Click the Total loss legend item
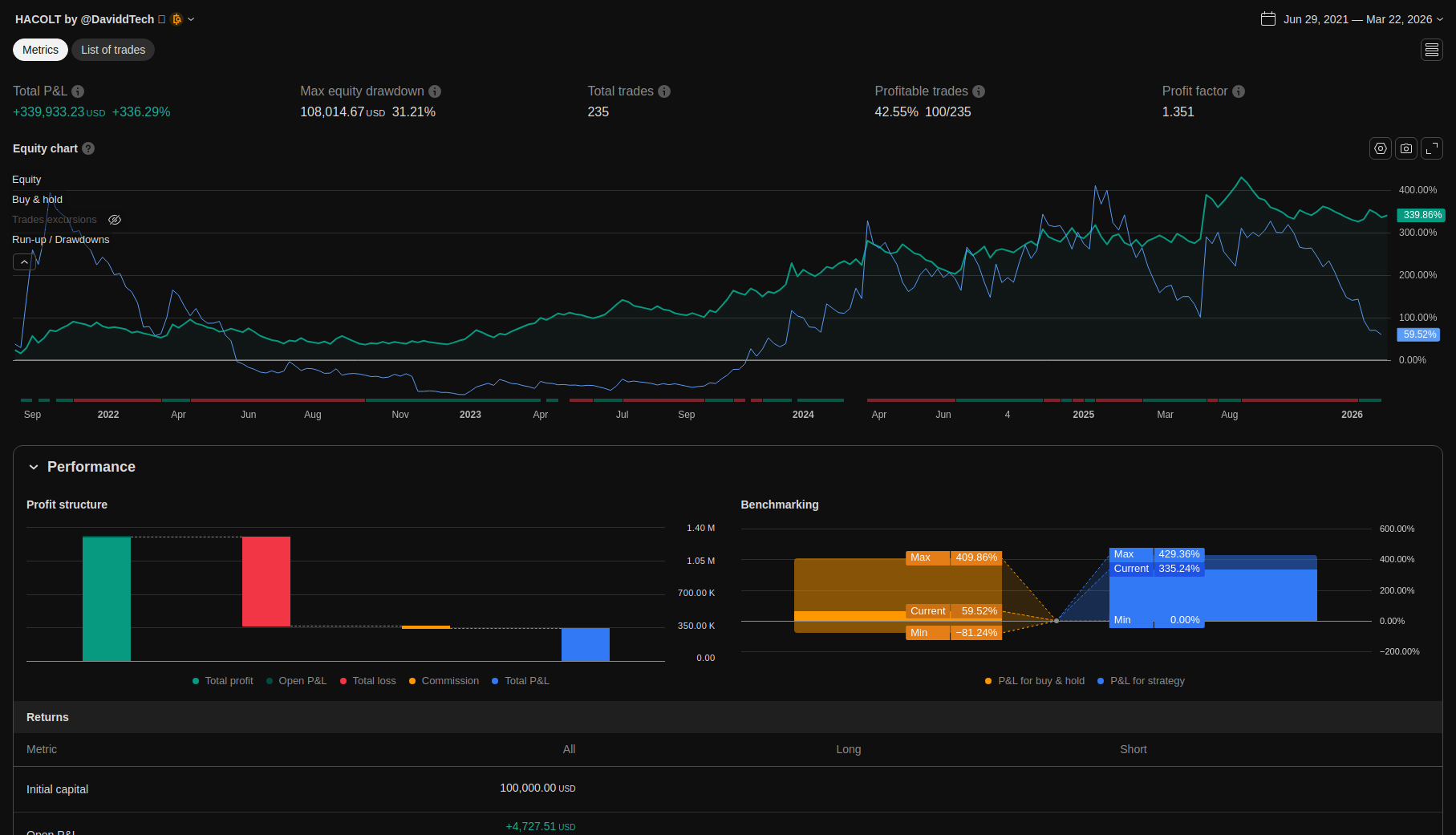This screenshot has height=835, width=1456. tap(368, 681)
